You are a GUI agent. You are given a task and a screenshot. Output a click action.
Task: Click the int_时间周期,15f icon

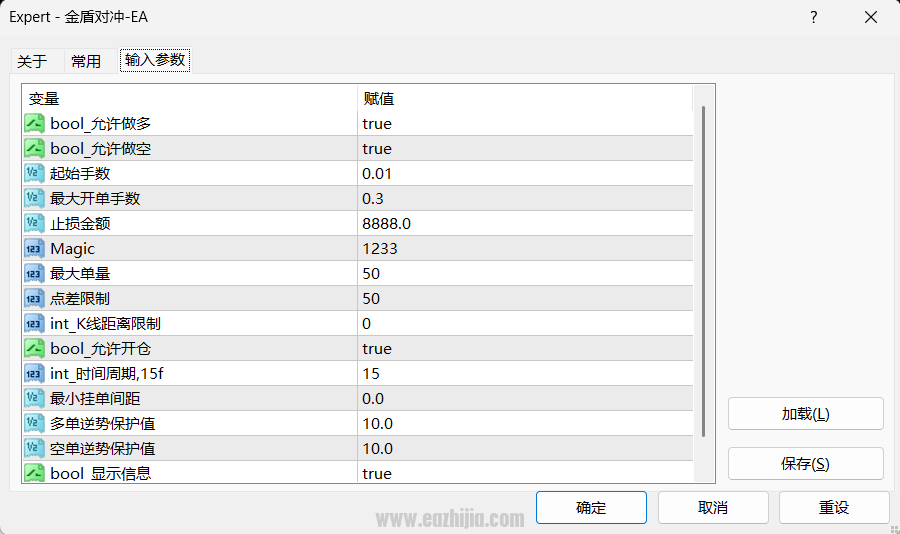click(x=34, y=373)
